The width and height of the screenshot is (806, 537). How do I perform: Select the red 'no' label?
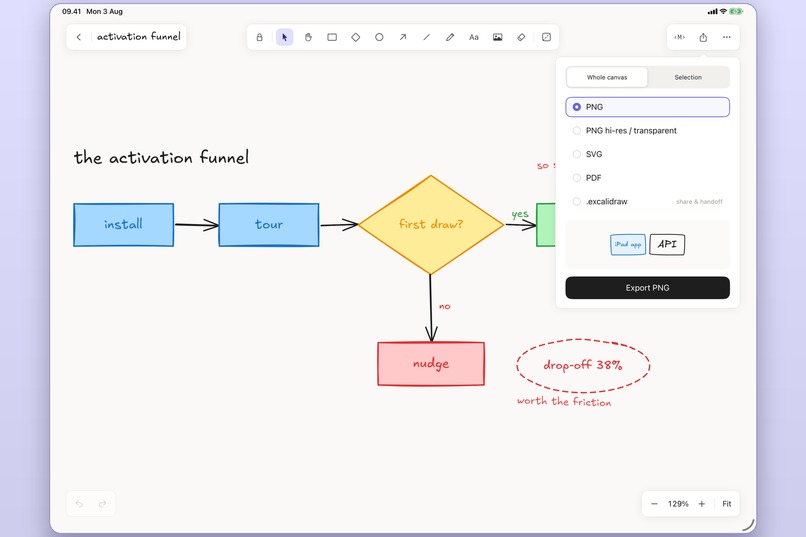pos(445,306)
